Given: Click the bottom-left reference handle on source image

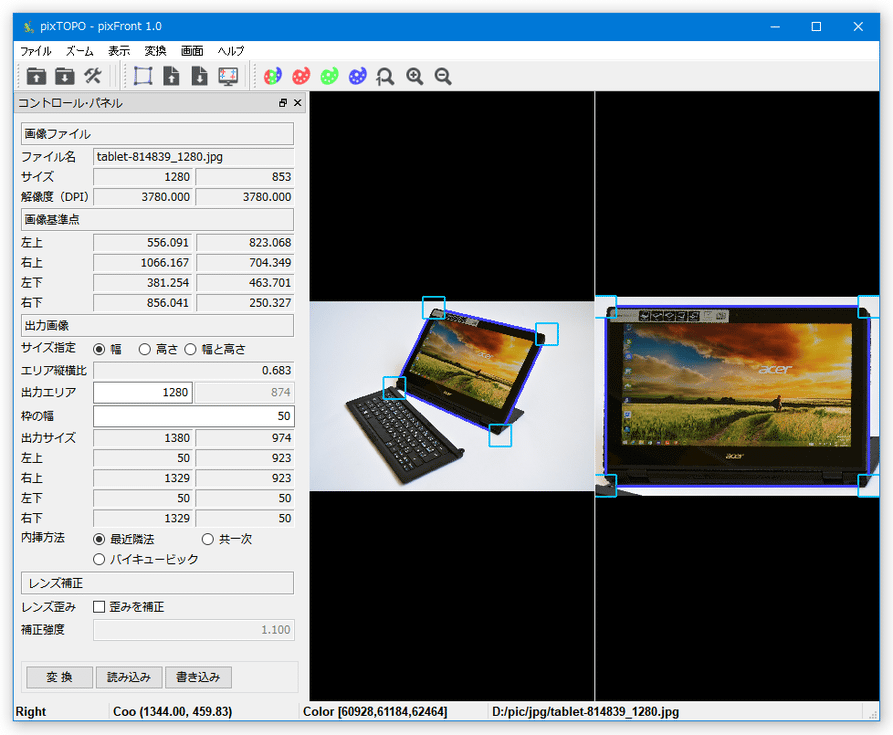Looking at the screenshot, I should 394,388.
